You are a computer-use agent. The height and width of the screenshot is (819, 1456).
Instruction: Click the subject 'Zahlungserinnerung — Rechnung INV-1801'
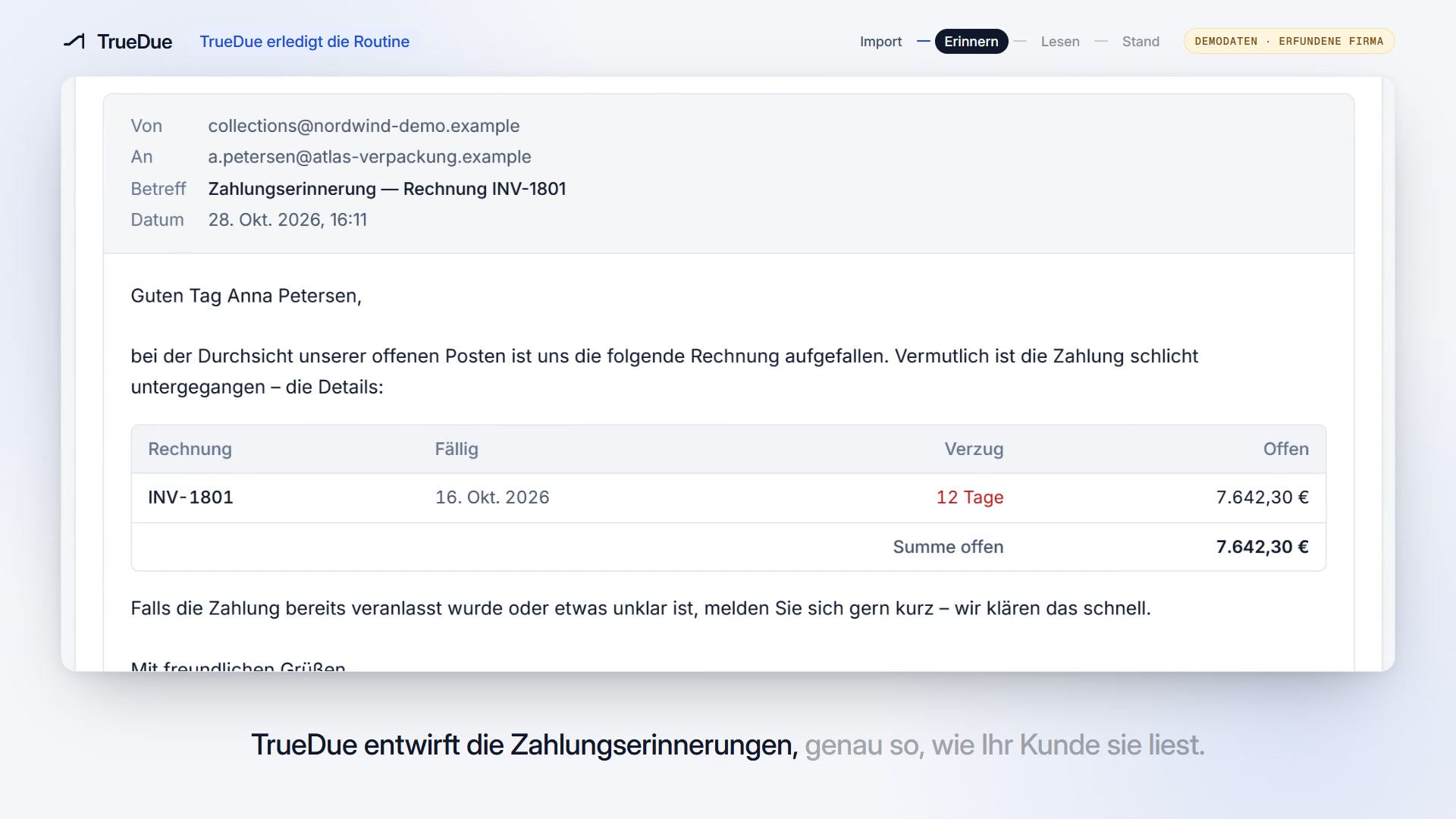click(x=387, y=189)
